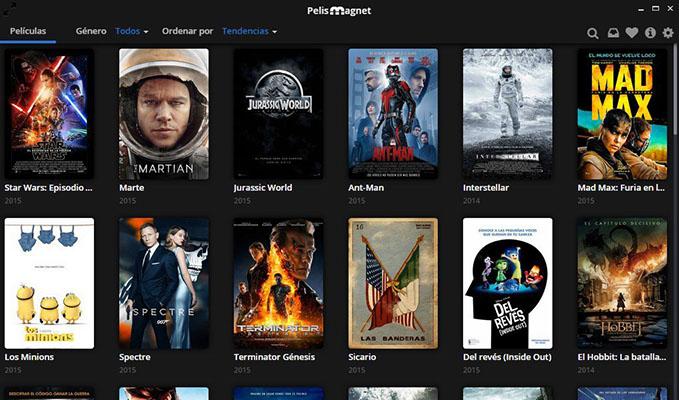Image resolution: width=679 pixels, height=400 pixels.
Task: Click the 'El Hobbit: La batalla...' title
Action: tap(622, 357)
